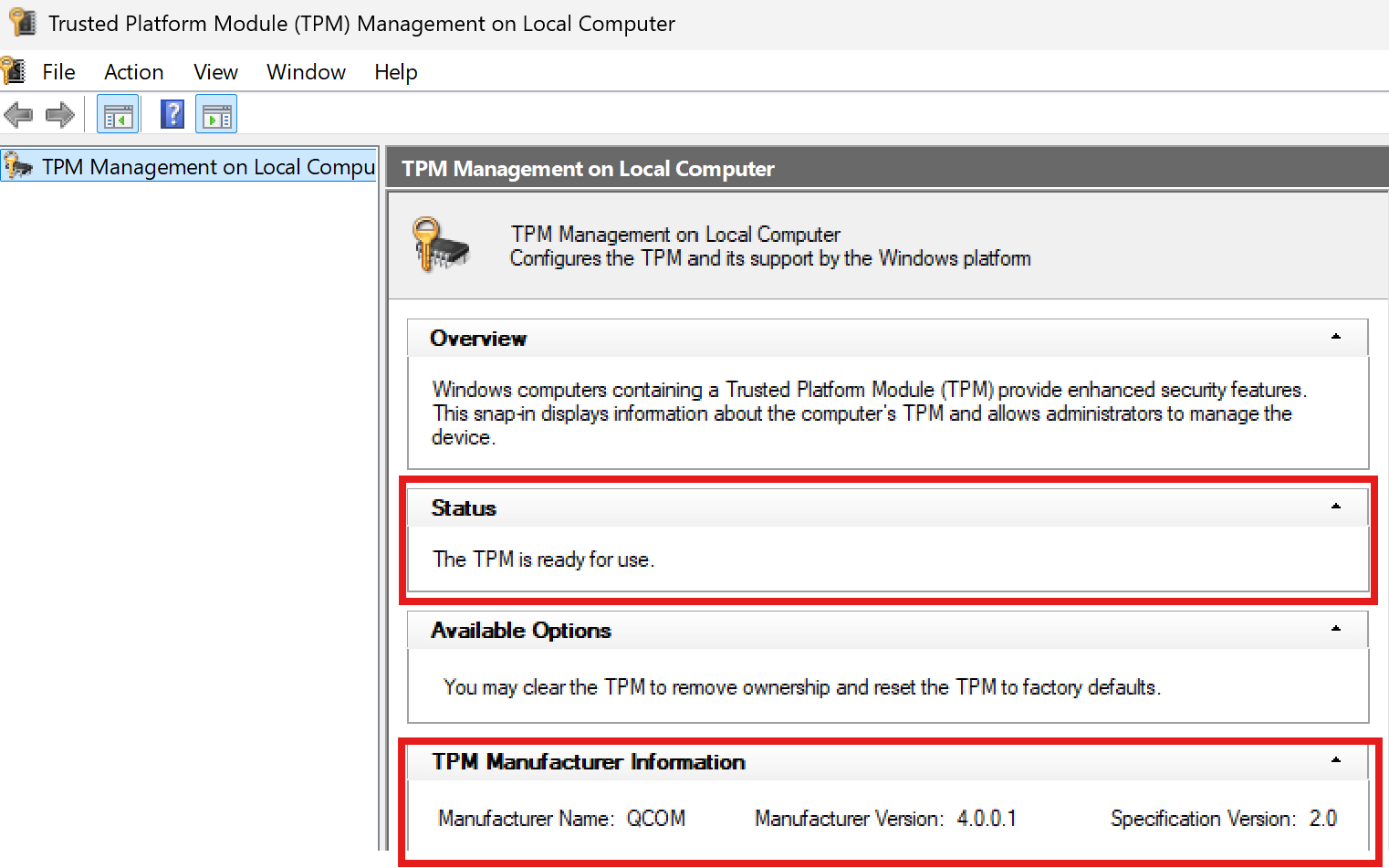Viewport: 1389px width, 868px height.
Task: Open the Window menu
Action: [306, 71]
